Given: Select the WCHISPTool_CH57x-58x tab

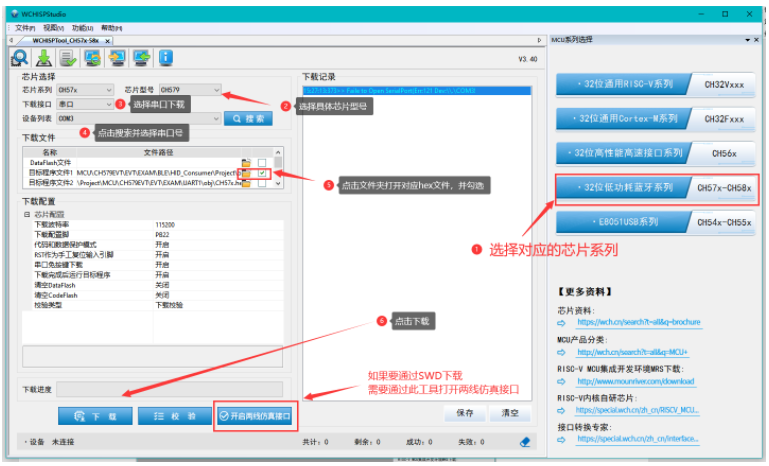Looking at the screenshot, I should pos(66,41).
